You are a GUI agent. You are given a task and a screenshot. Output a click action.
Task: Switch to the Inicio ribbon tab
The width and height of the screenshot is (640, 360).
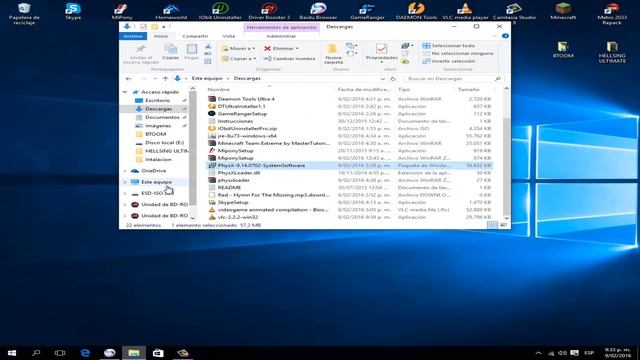[161, 36]
